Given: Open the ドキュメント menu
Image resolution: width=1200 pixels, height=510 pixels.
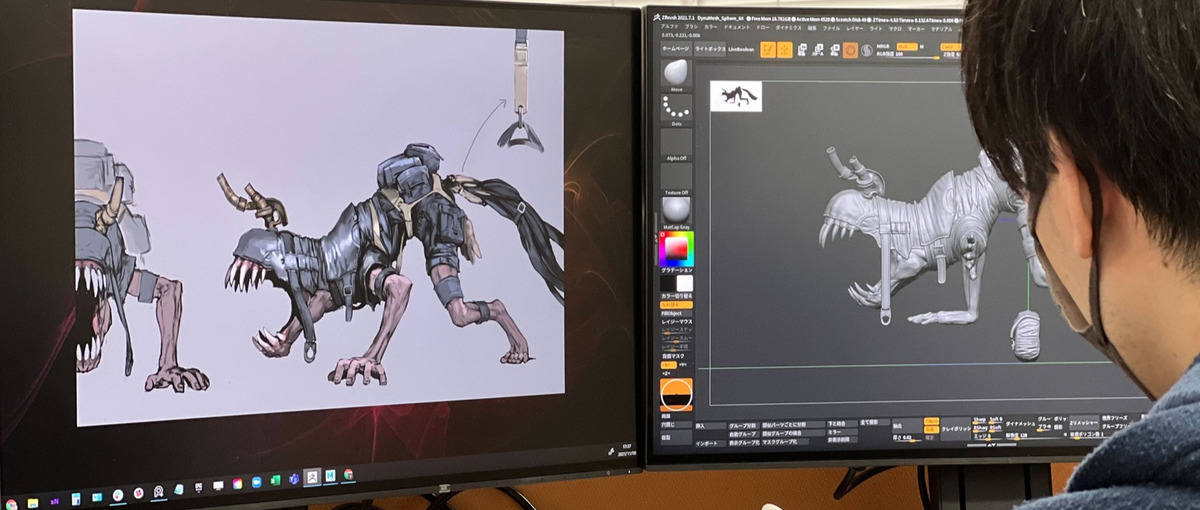Looking at the screenshot, I should coord(737,27).
